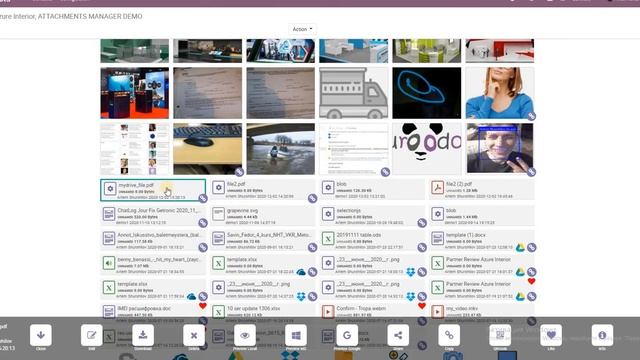
Task: Click the Preview Google G button
Action: (347, 335)
